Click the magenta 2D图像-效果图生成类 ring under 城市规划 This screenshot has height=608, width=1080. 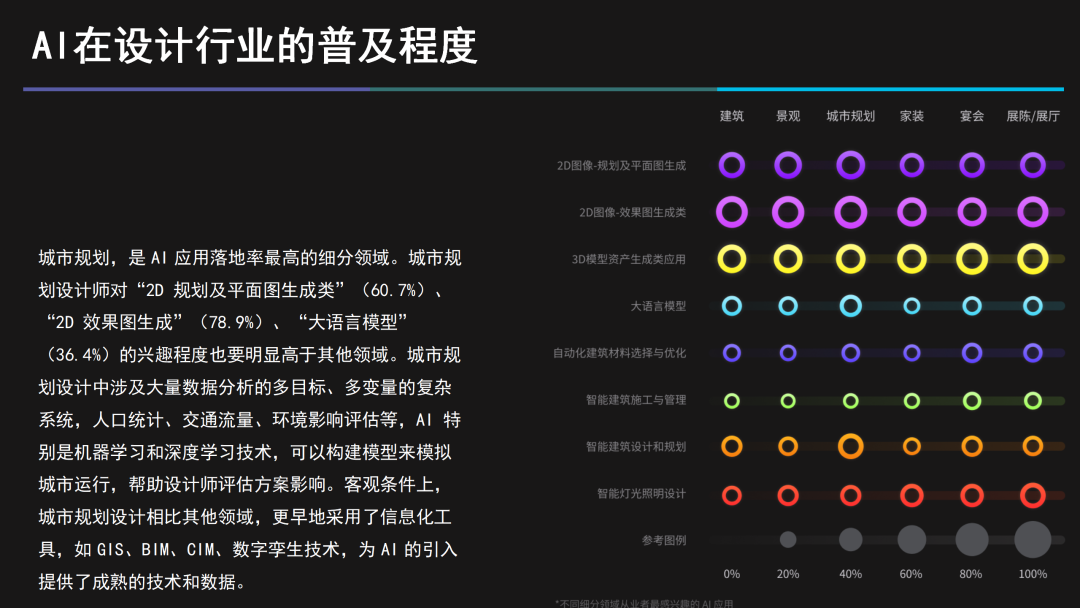(x=851, y=212)
